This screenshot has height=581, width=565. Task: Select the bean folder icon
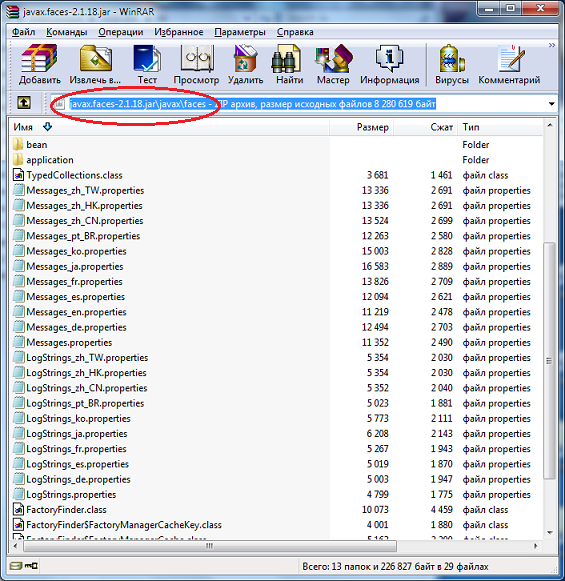click(x=18, y=145)
